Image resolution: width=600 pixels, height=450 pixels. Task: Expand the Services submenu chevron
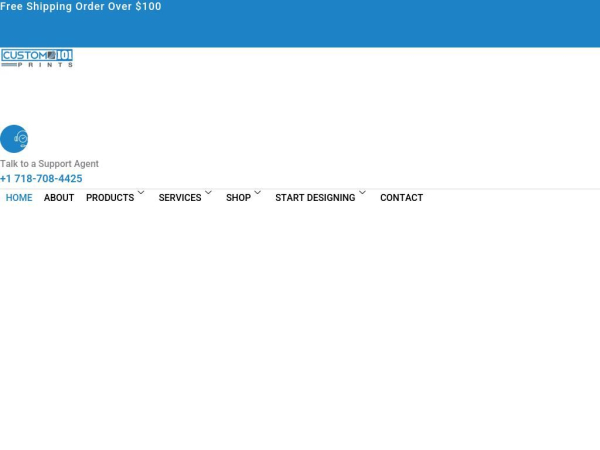pyautogui.click(x=208, y=193)
